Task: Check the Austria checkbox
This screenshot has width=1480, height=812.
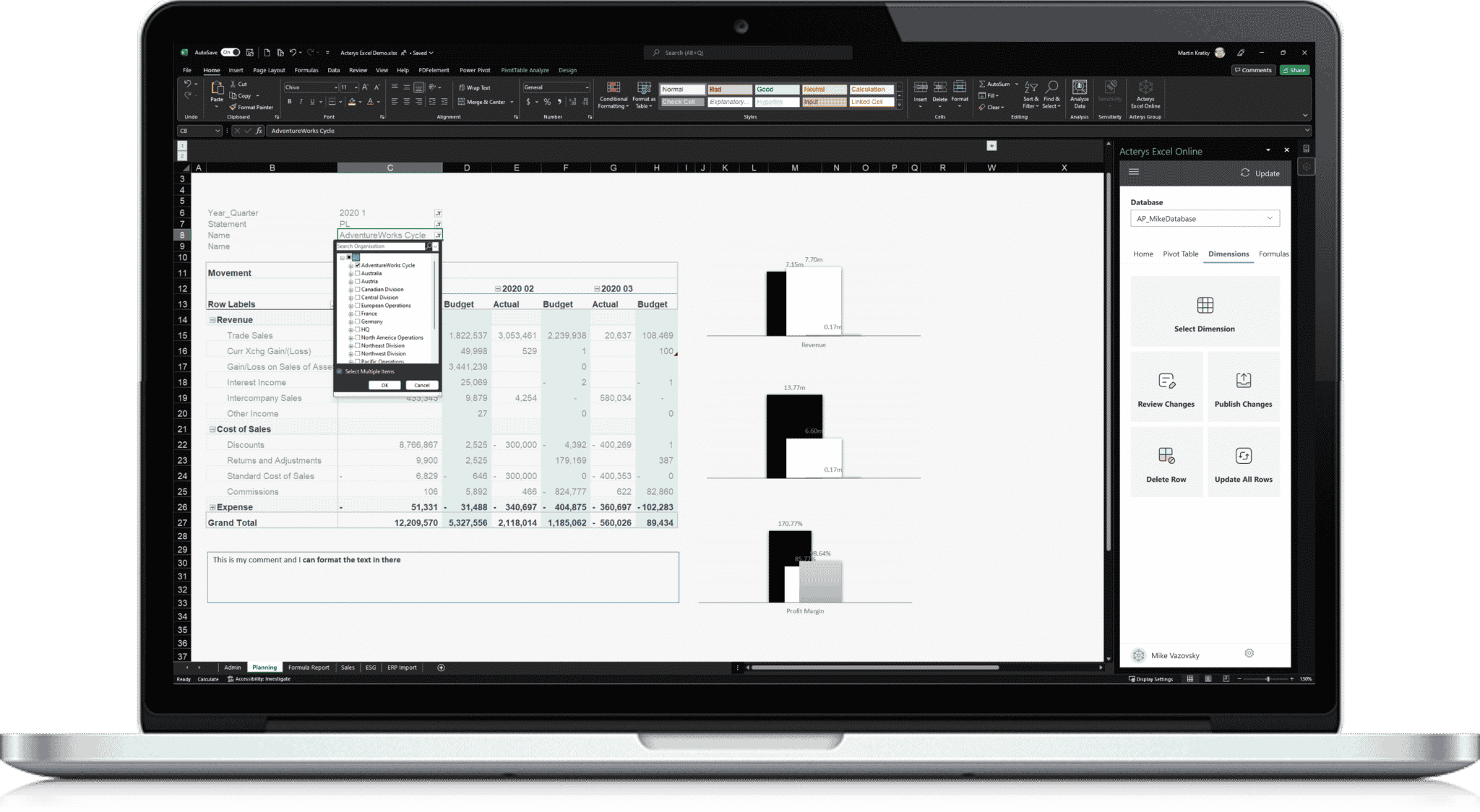Action: coord(358,281)
